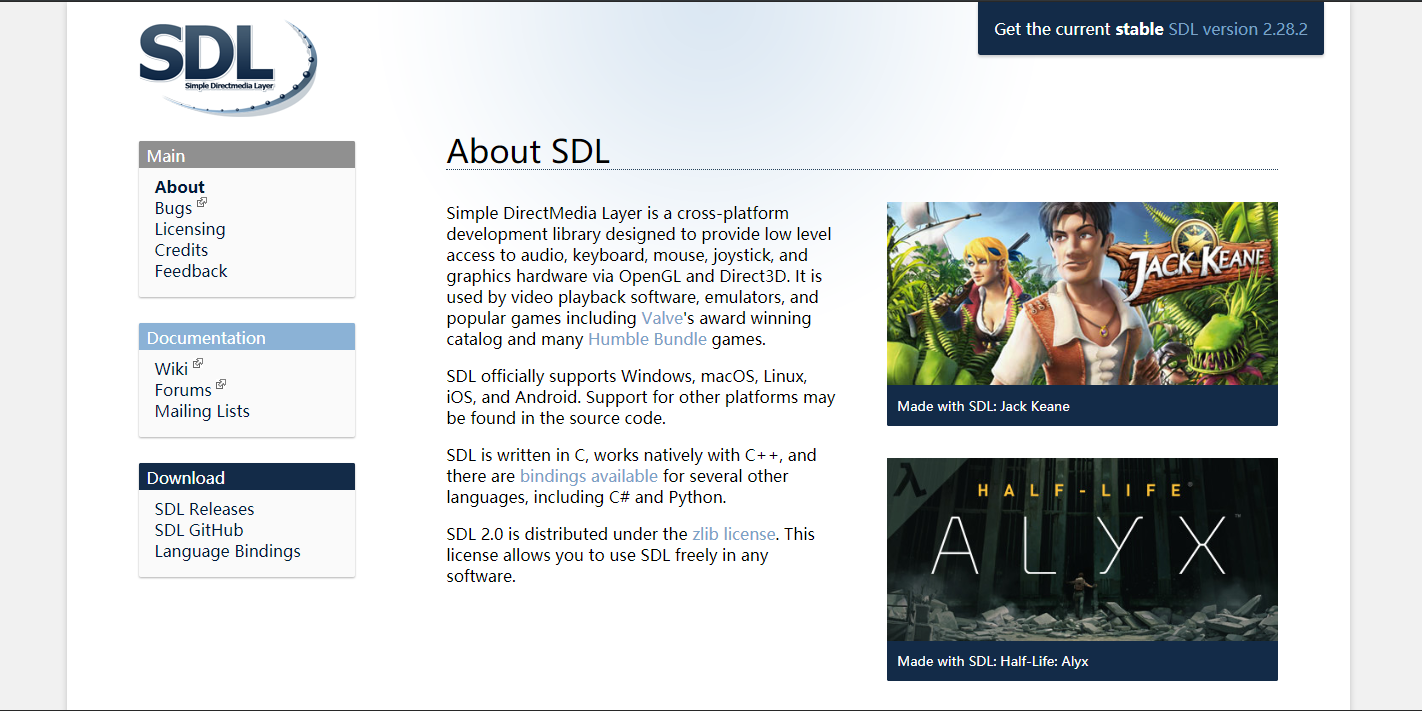Open the Bugs link in sidebar
Viewport: 1422px width, 711px height.
pyautogui.click(x=173, y=208)
